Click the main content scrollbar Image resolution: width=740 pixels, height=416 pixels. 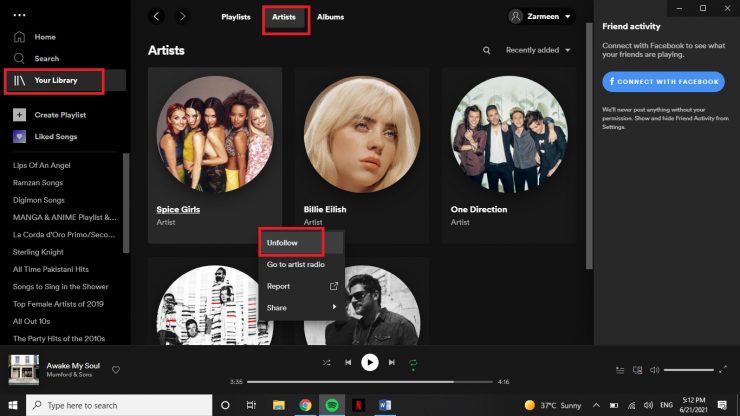pos(589,146)
